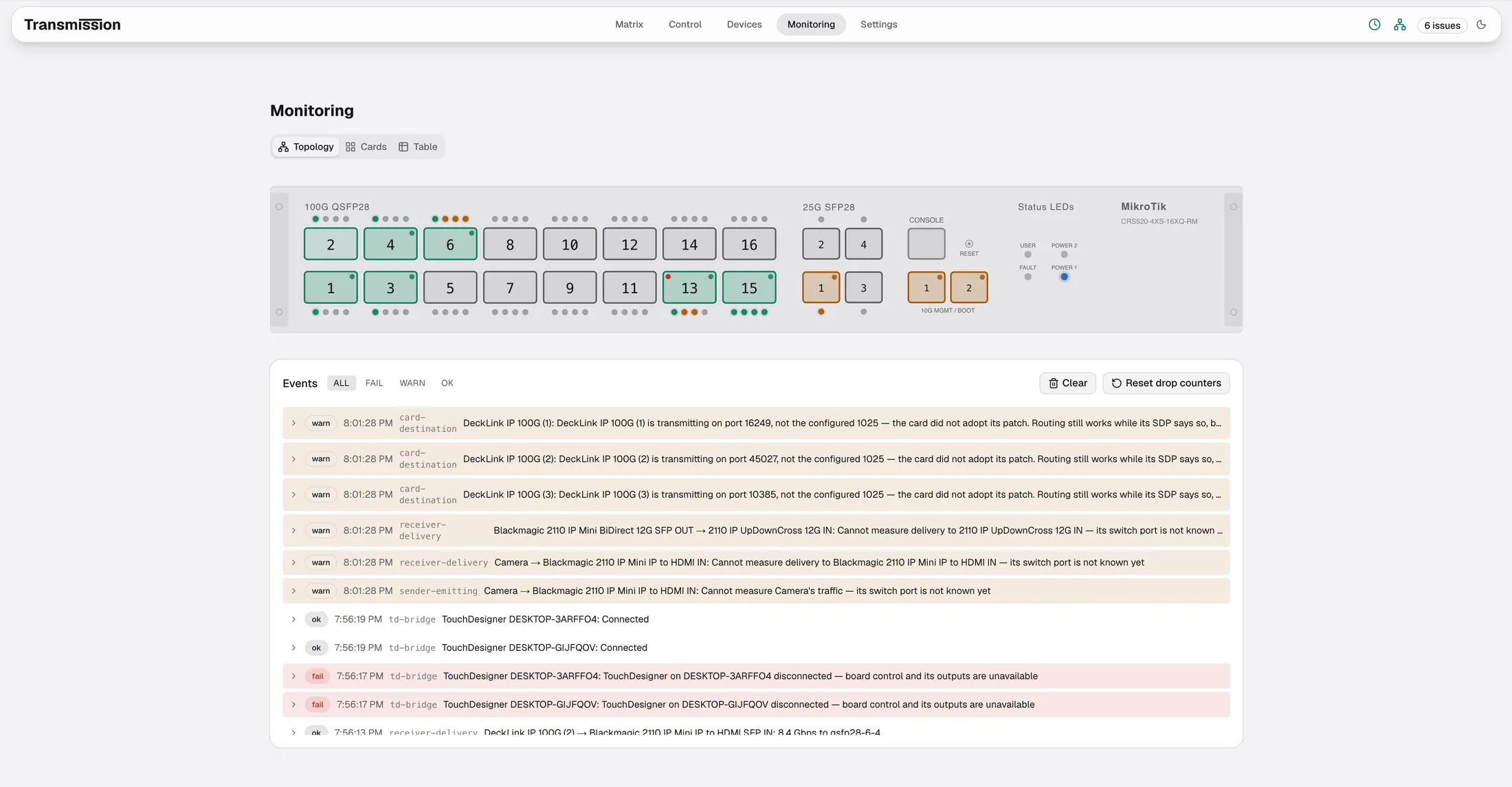Click the CONSOLE port
The image size is (1512, 787).
926,244
